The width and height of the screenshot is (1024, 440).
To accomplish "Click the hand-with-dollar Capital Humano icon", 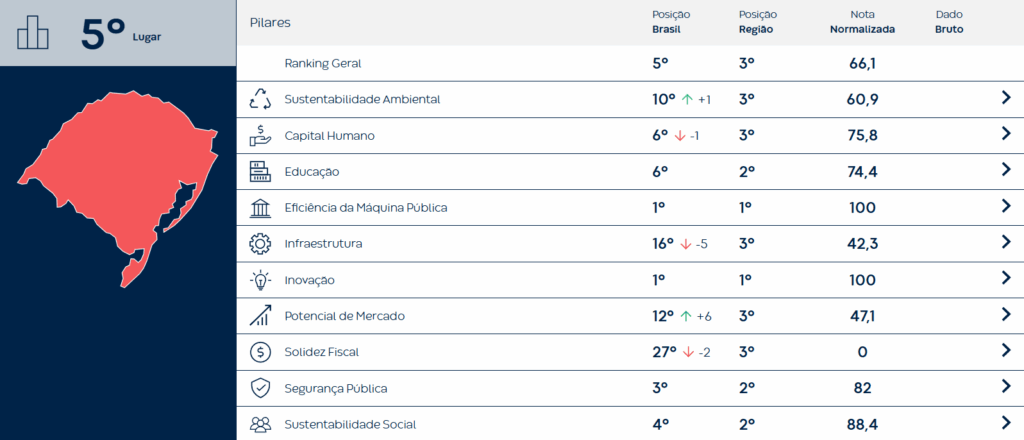I will [x=260, y=135].
